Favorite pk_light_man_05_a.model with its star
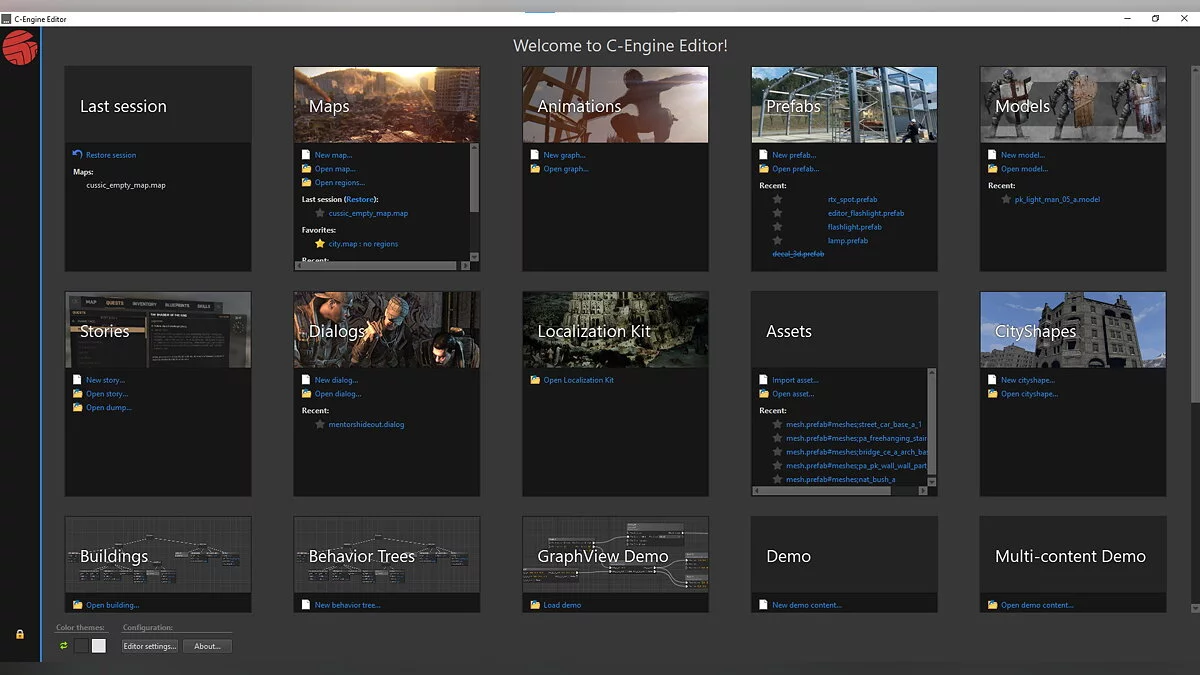 (1006, 199)
